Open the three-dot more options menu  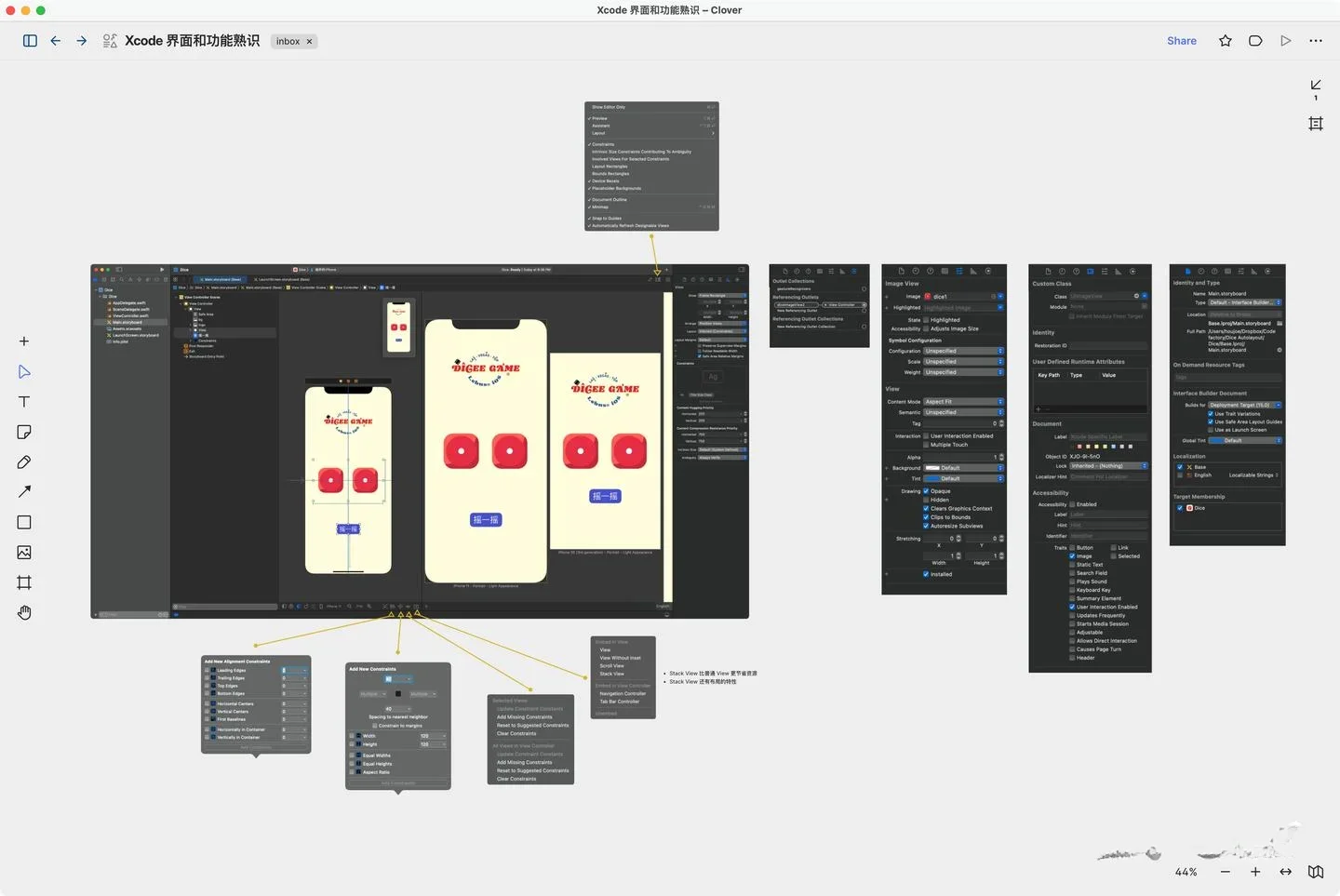(x=1315, y=41)
